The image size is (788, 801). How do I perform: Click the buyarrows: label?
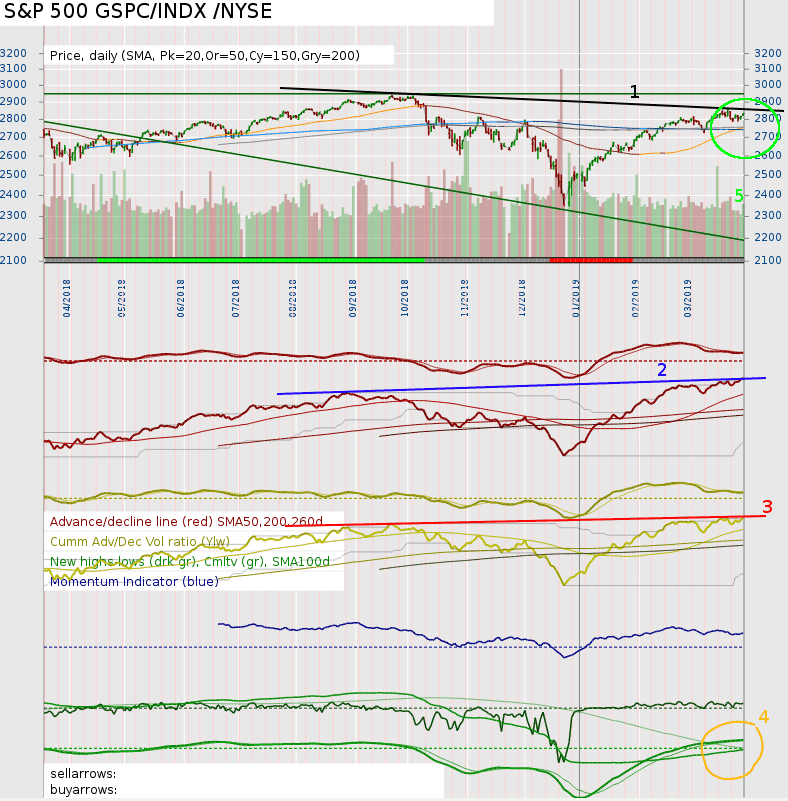click(x=84, y=789)
